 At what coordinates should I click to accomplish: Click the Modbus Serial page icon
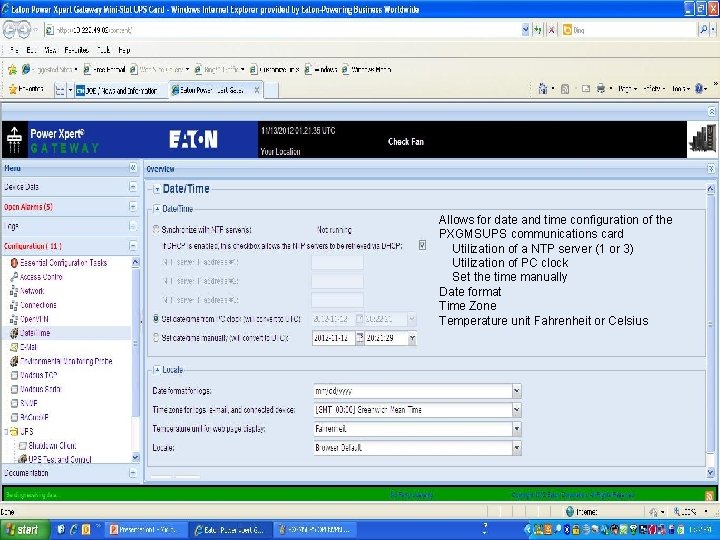(x=14, y=389)
